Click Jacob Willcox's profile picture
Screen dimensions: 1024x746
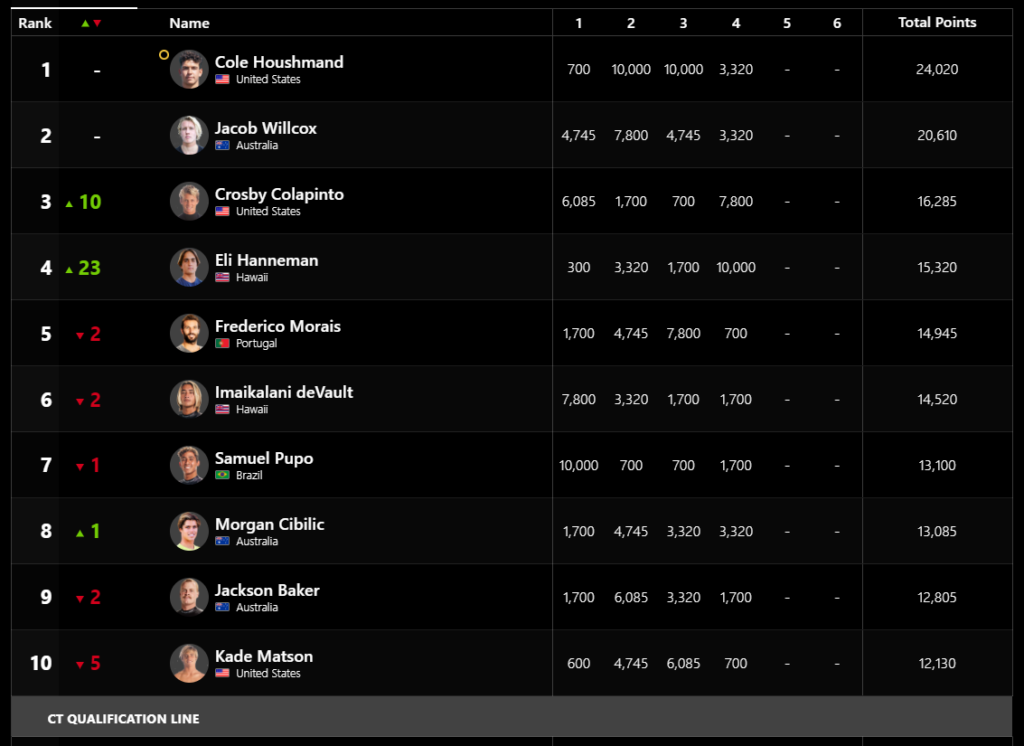coord(189,135)
